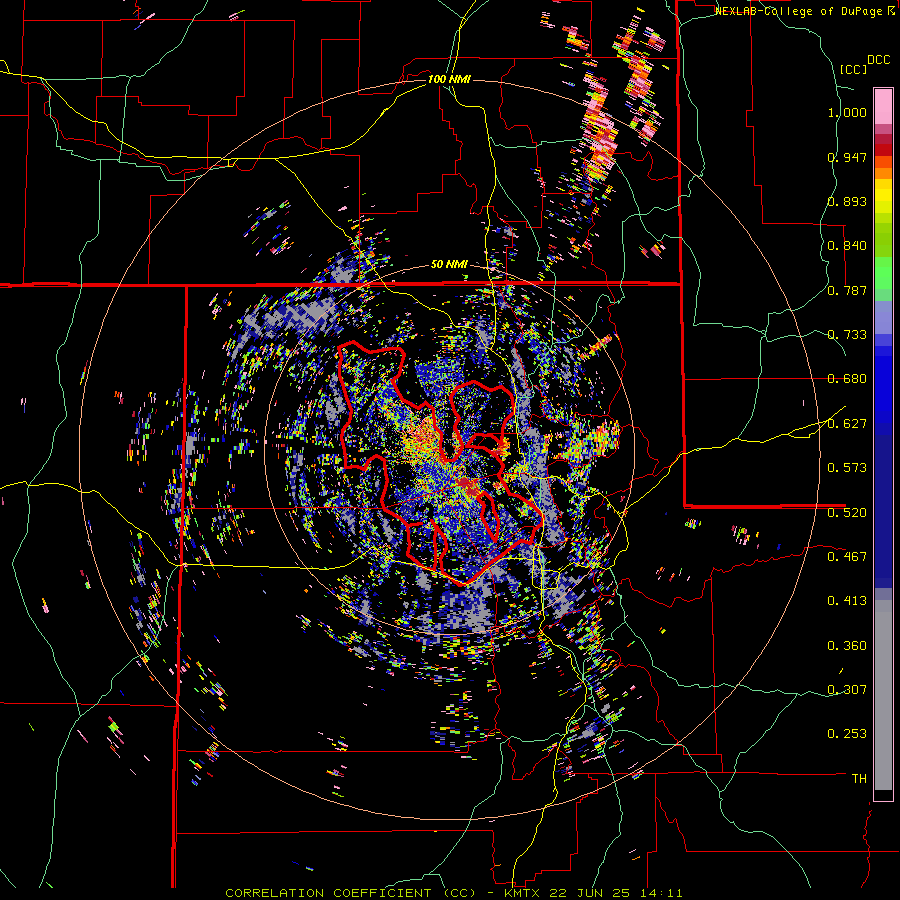Pick the pink top segment of color bar
The height and width of the screenshot is (900, 900).
pyautogui.click(x=883, y=106)
